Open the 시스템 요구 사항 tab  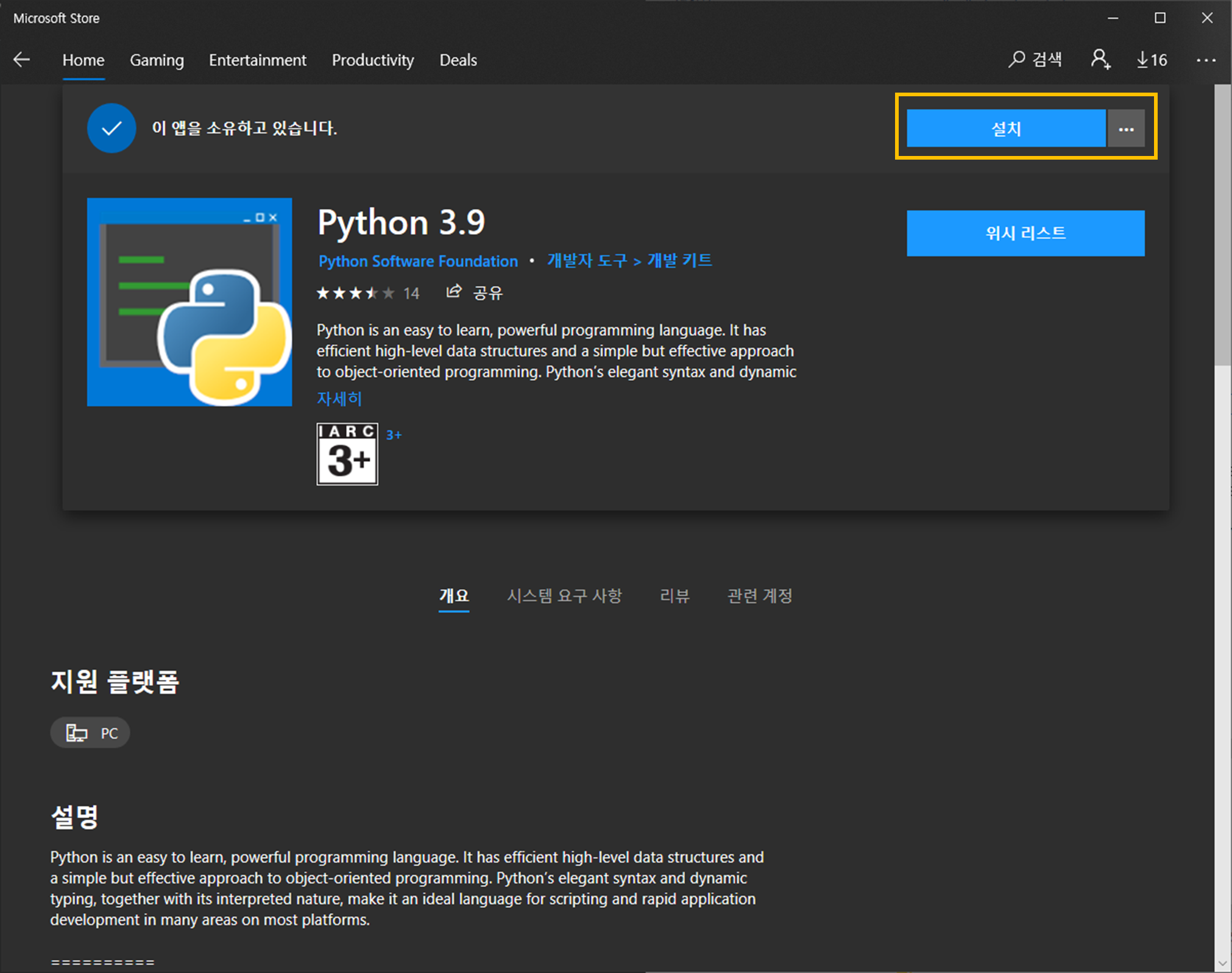[x=564, y=595]
